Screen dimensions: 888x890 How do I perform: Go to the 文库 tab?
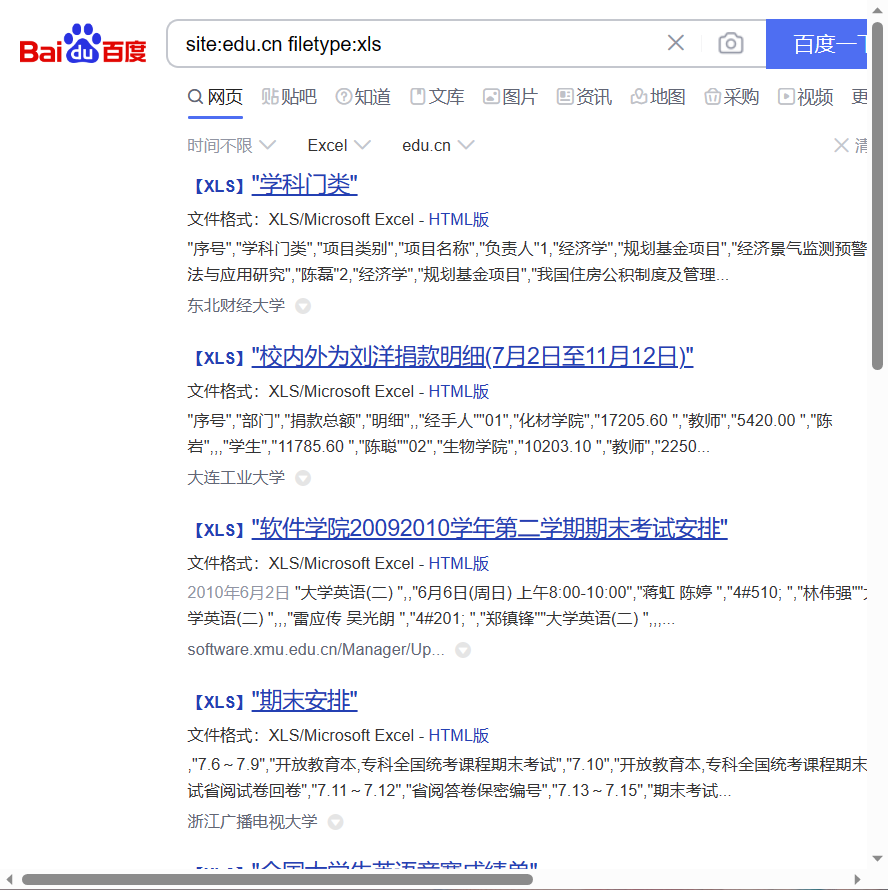coord(437,97)
